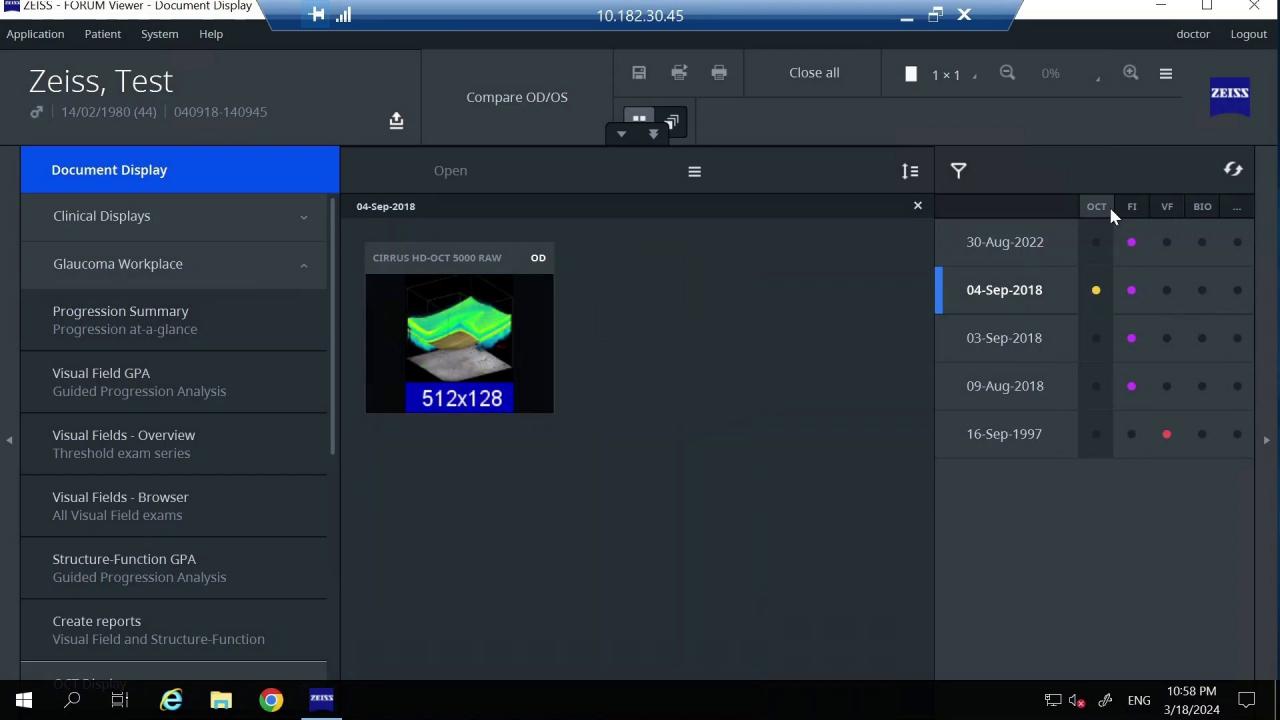
Task: Click the zoom out magnifier icon
Action: [x=1007, y=72]
